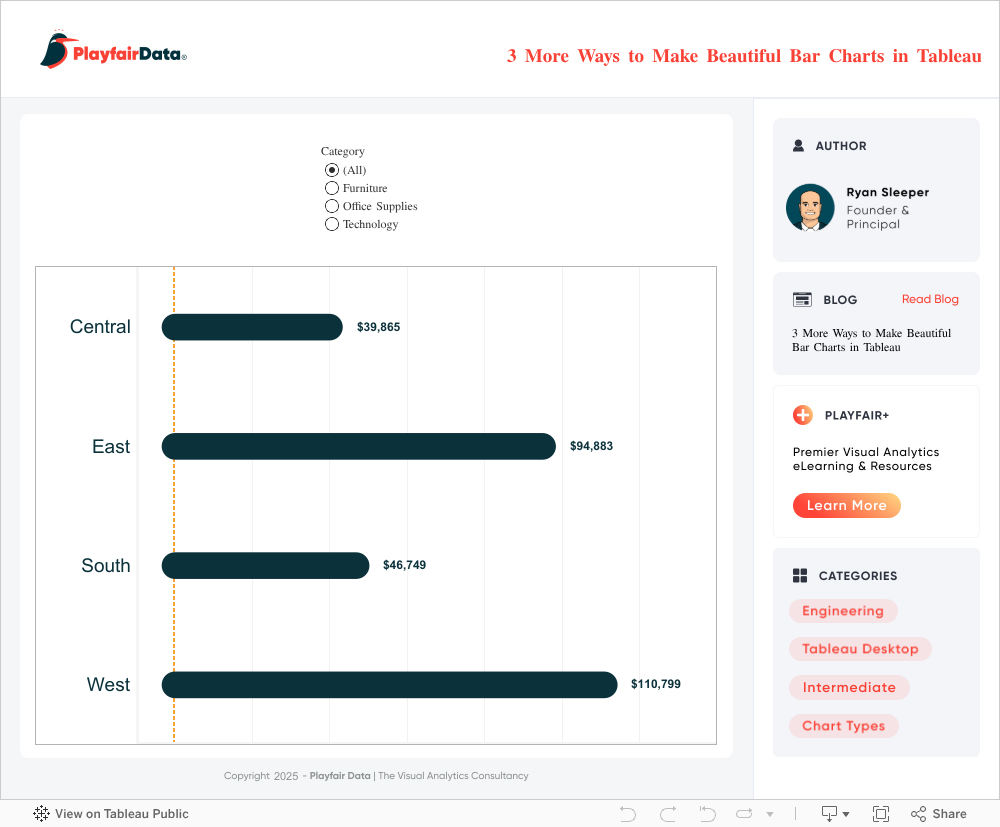The image size is (1000, 827).
Task: Click the Learn More button
Action: tap(846, 505)
